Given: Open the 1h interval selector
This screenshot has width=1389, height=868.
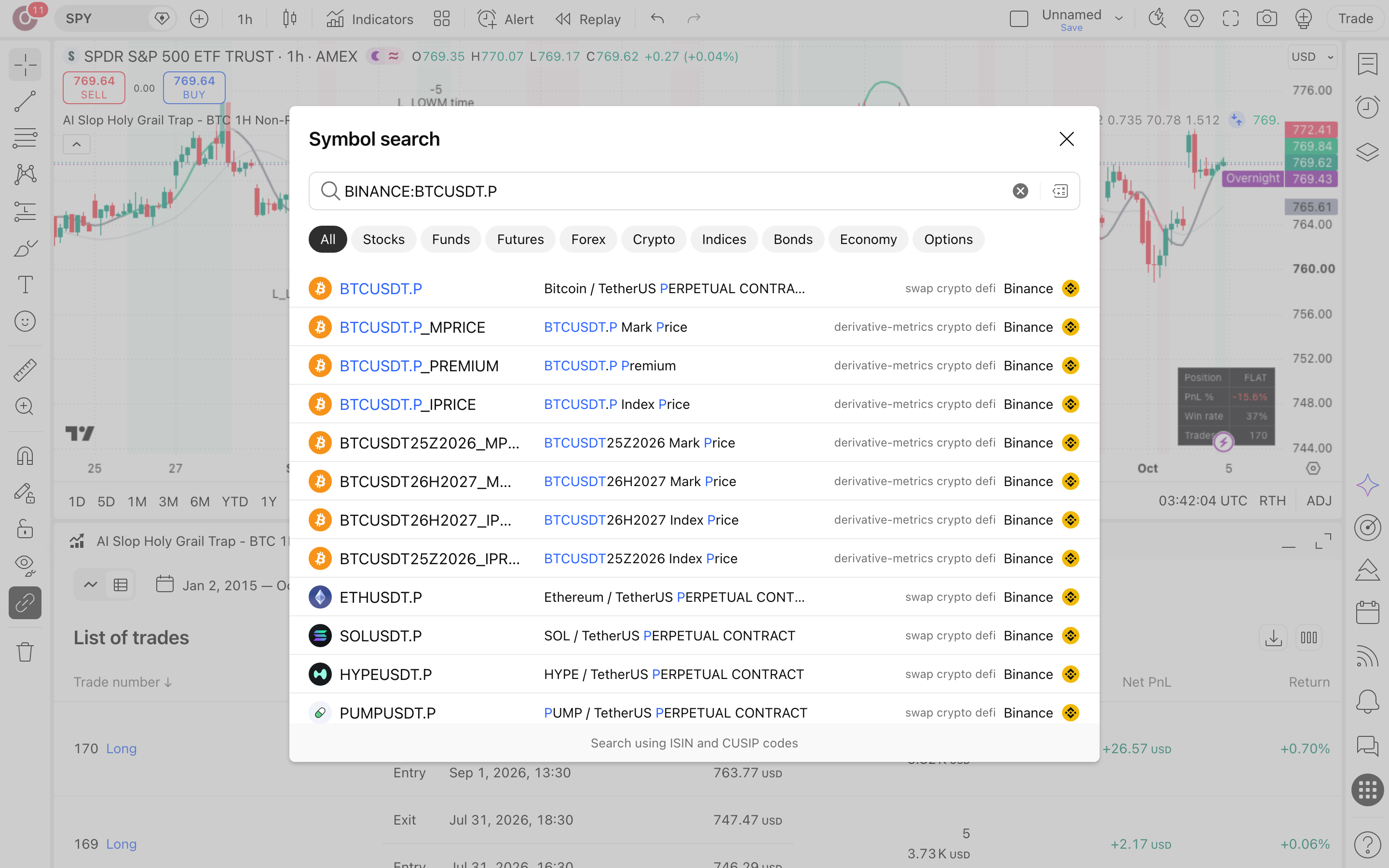Looking at the screenshot, I should click(245, 19).
